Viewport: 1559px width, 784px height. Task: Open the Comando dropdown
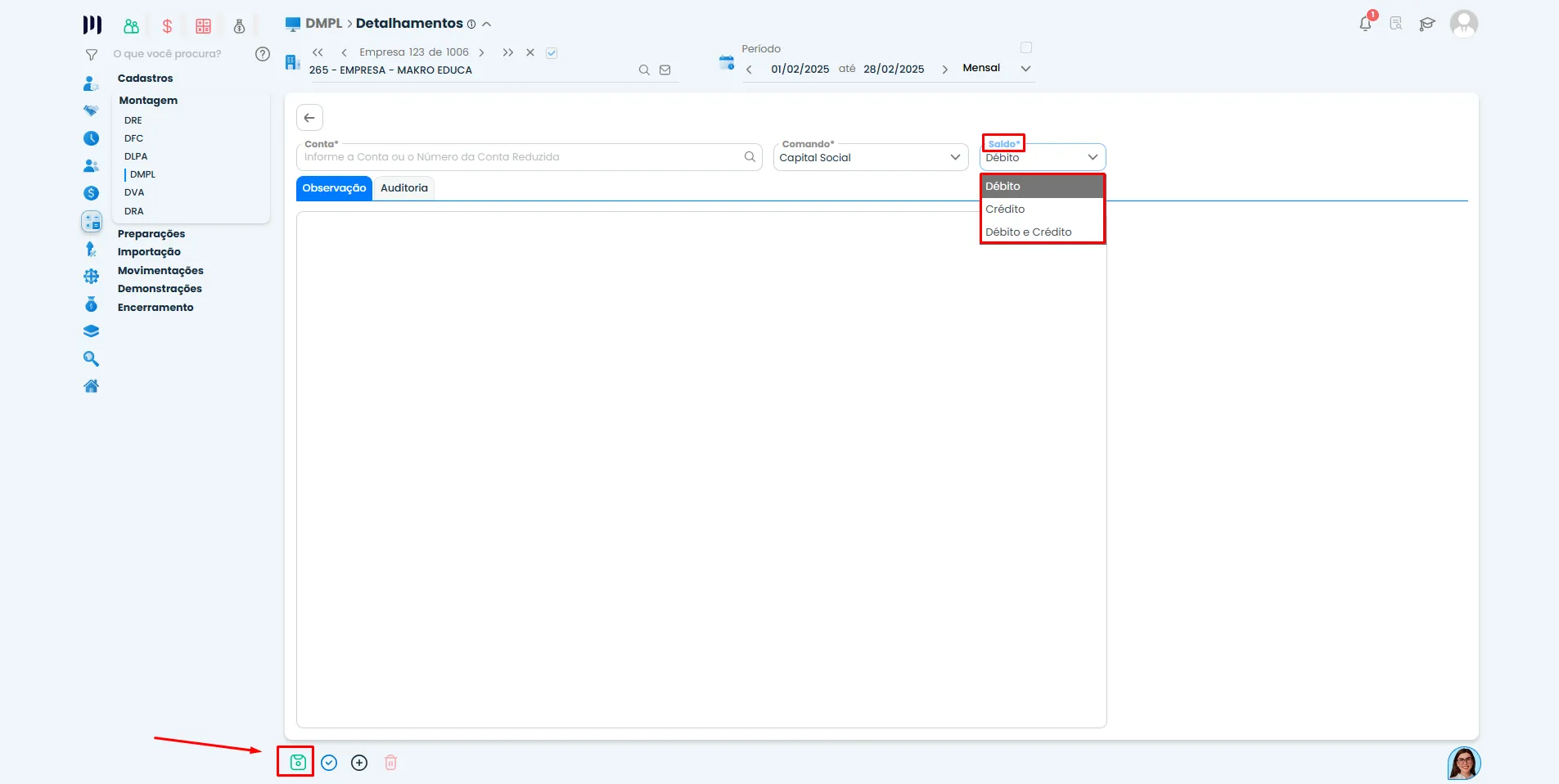tap(871, 157)
